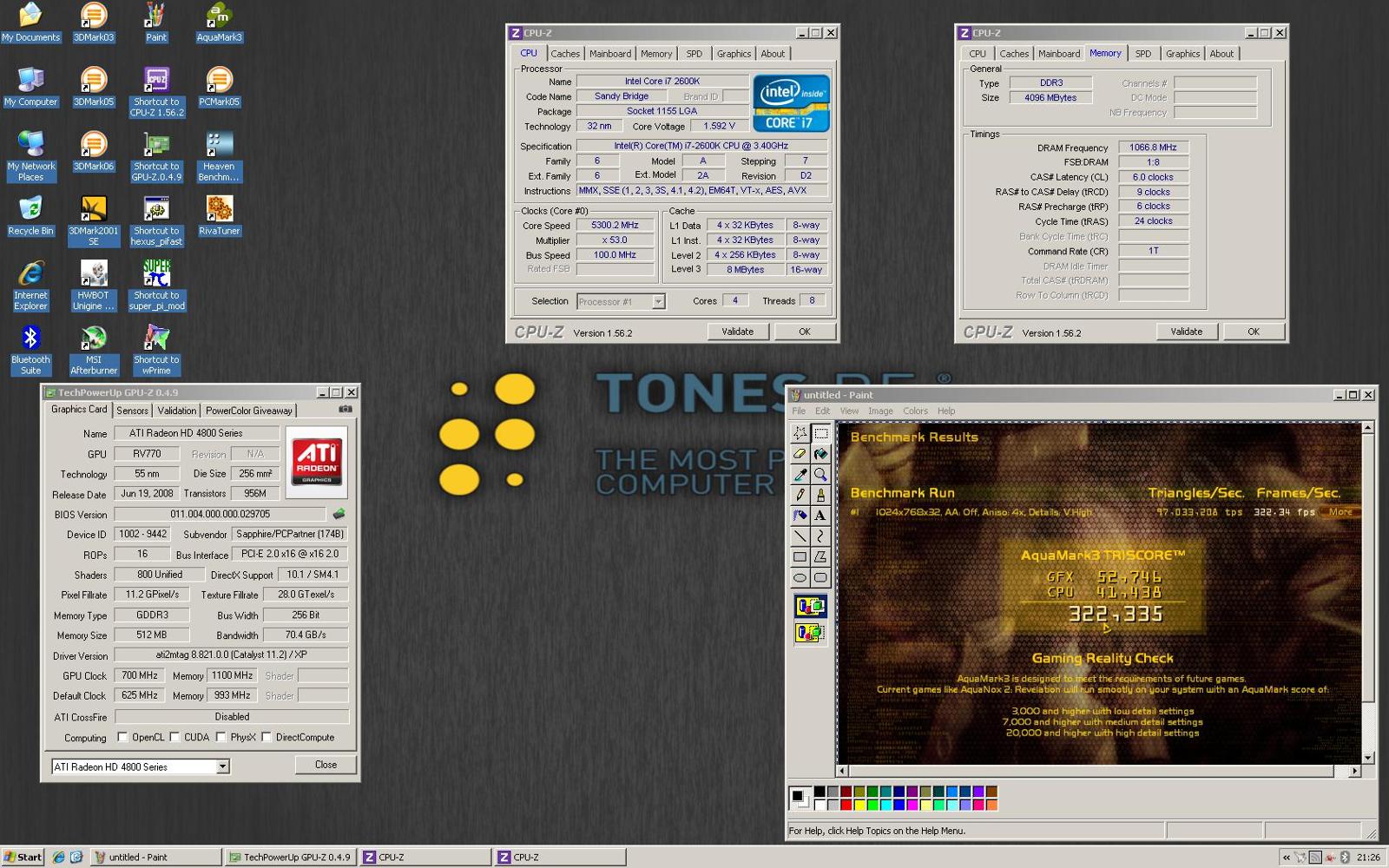Pick the Text tool in Paint
Viewport: 1389px width, 868px height.
coord(820,516)
